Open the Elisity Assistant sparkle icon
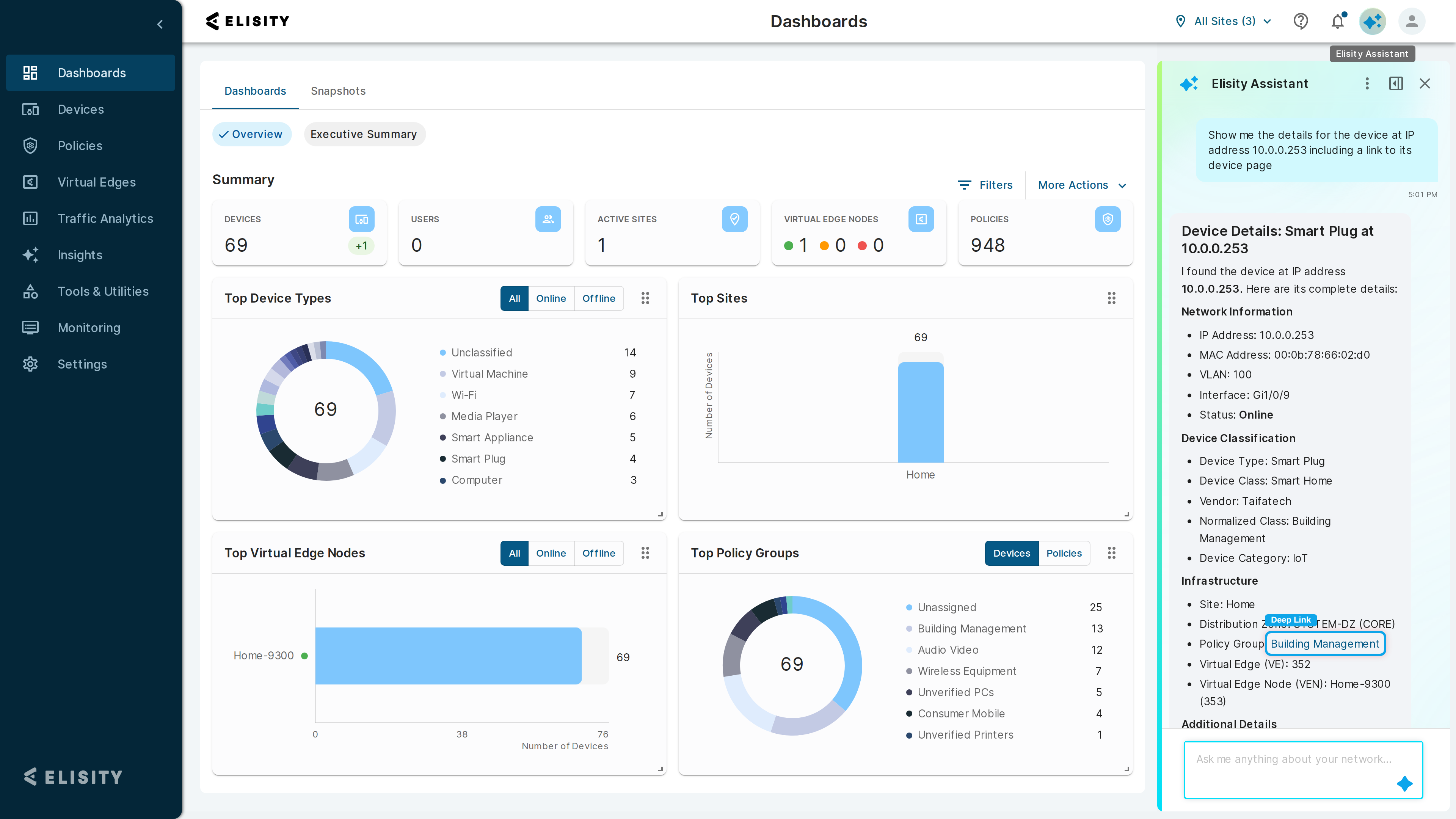 1372,22
